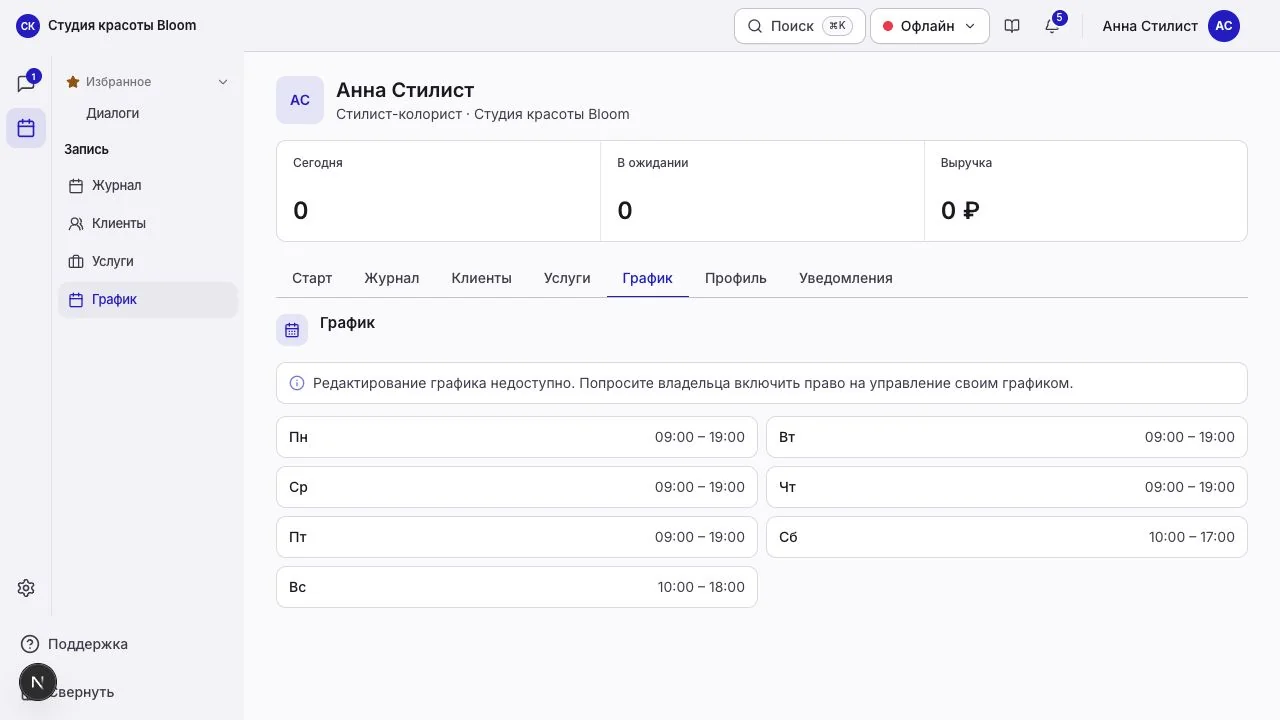Open the Поиск search box
Viewport: 1280px width, 720px height.
pyautogui.click(x=800, y=26)
